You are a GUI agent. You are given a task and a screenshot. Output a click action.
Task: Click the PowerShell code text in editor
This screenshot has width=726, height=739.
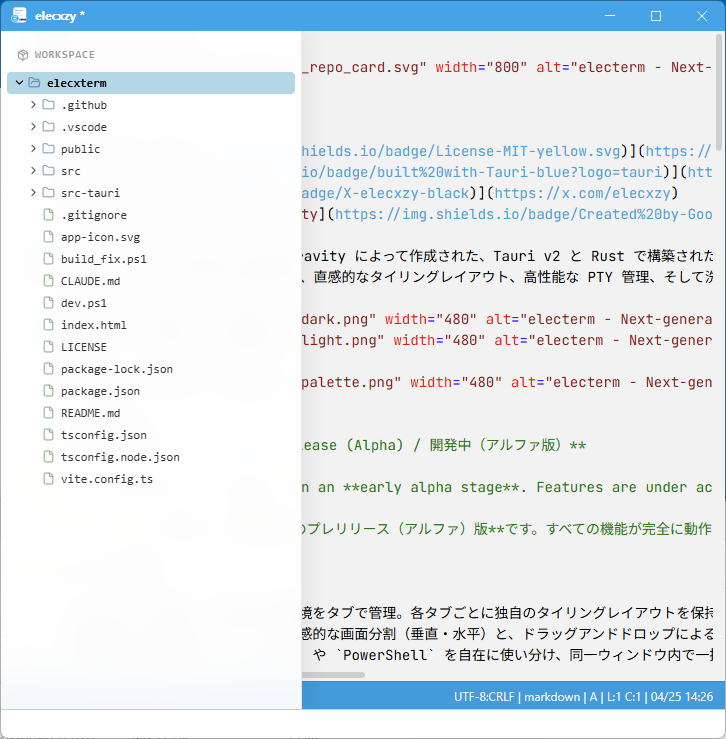pos(385,655)
